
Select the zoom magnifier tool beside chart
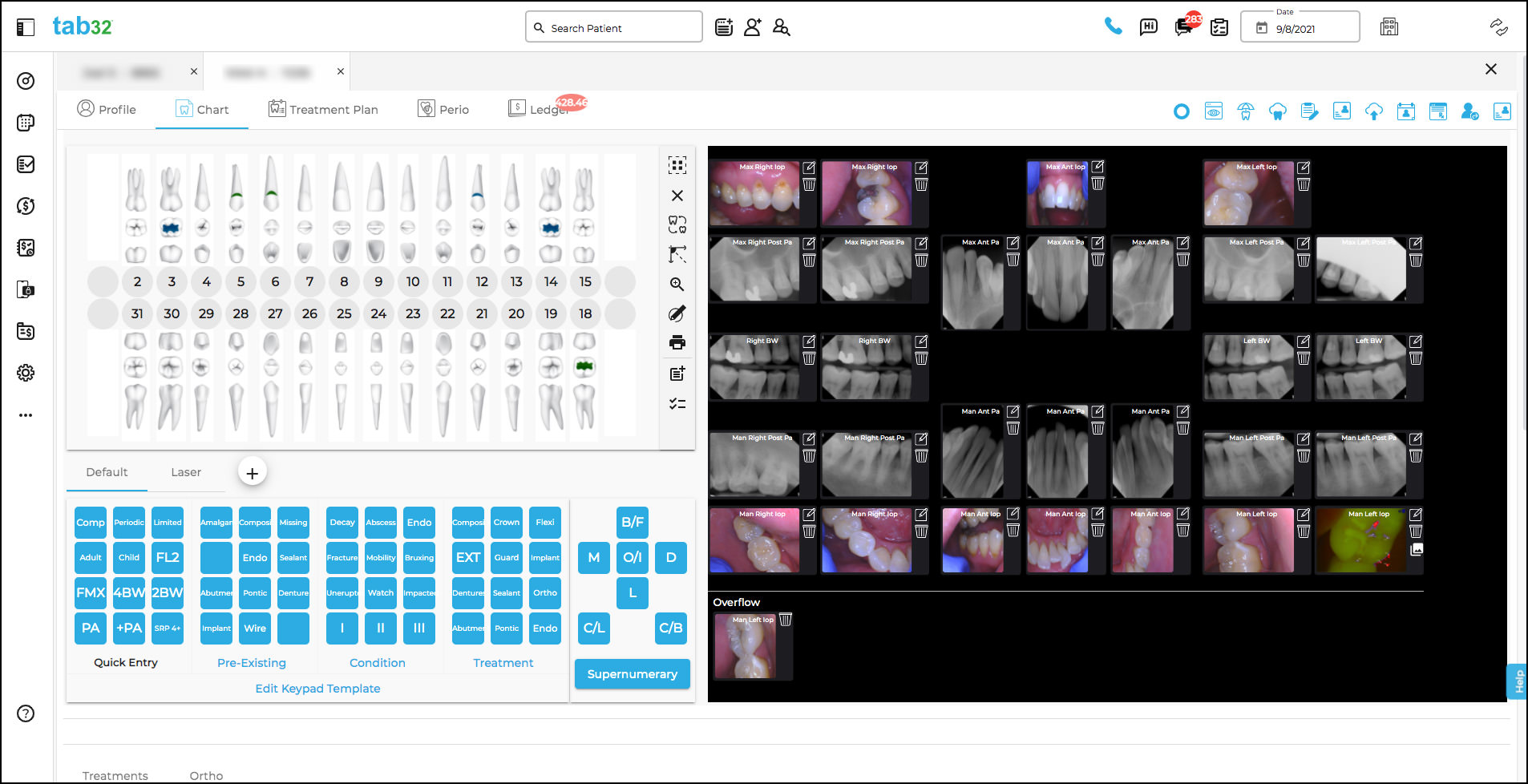pos(677,285)
